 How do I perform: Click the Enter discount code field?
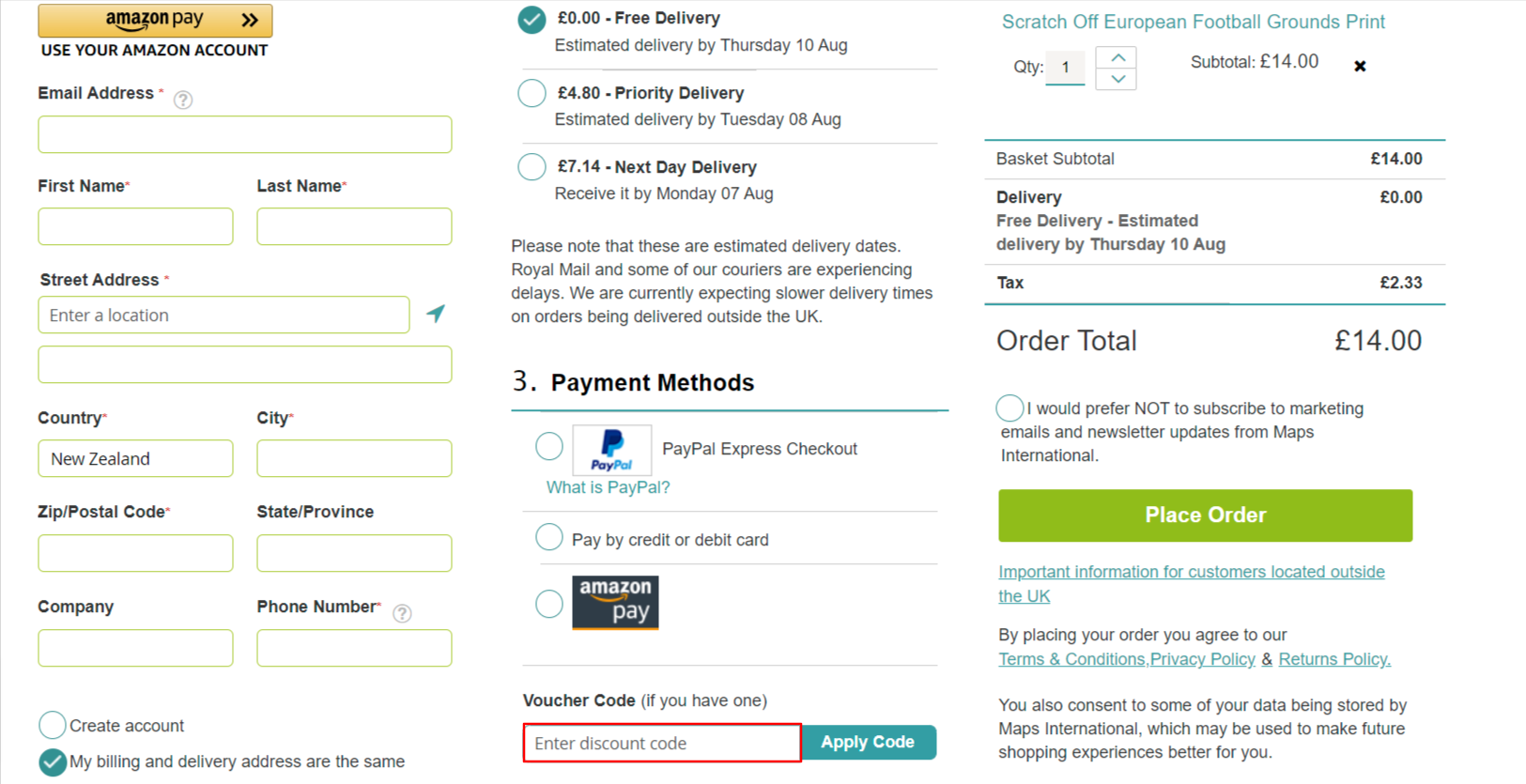662,743
